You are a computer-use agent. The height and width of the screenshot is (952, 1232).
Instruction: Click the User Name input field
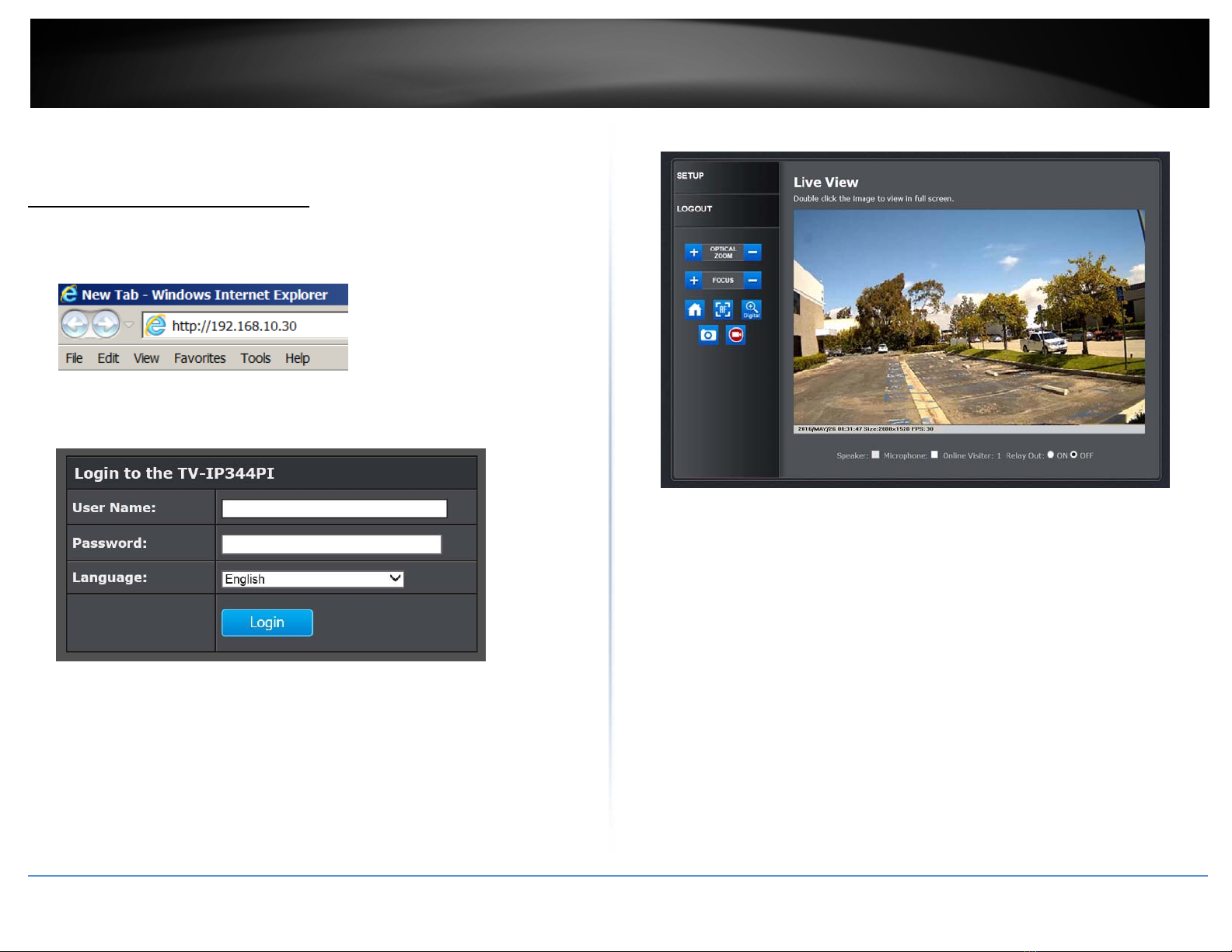334,508
